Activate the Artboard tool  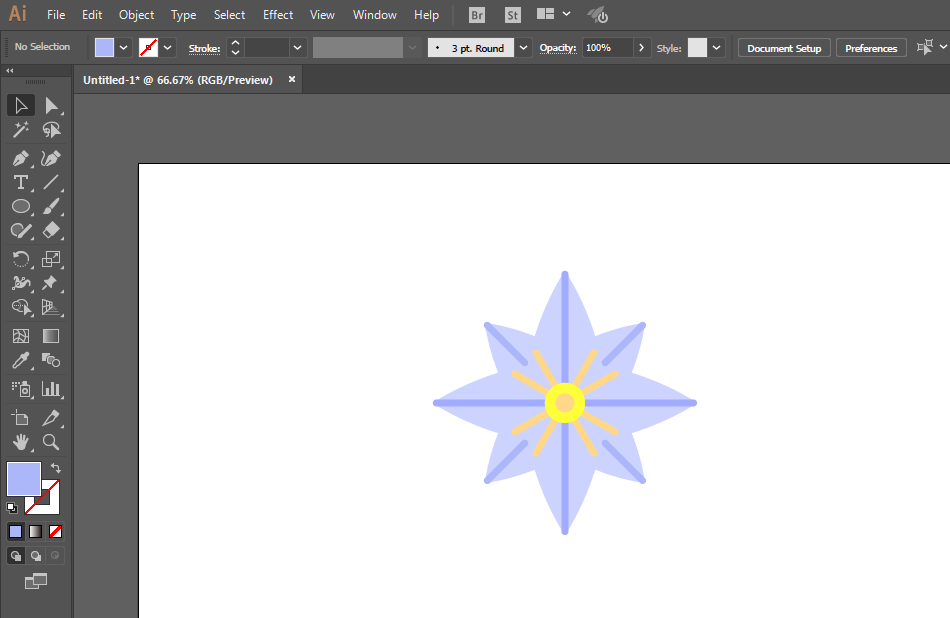(x=21, y=418)
